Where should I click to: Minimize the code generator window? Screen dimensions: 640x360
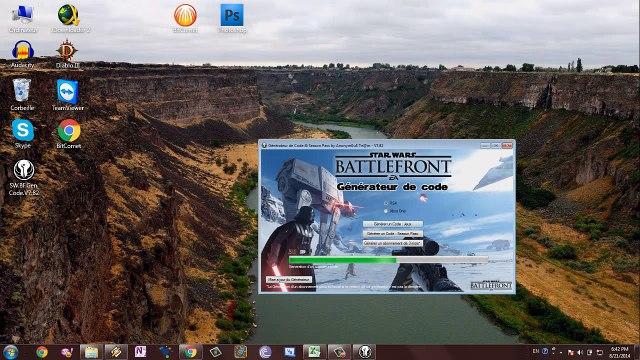(485, 145)
